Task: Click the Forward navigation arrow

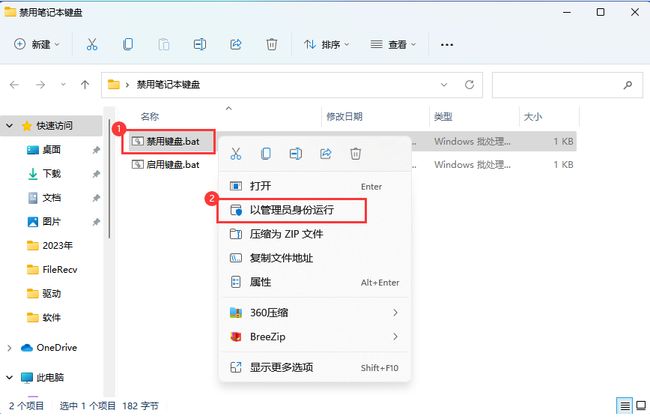Action: [x=40, y=85]
